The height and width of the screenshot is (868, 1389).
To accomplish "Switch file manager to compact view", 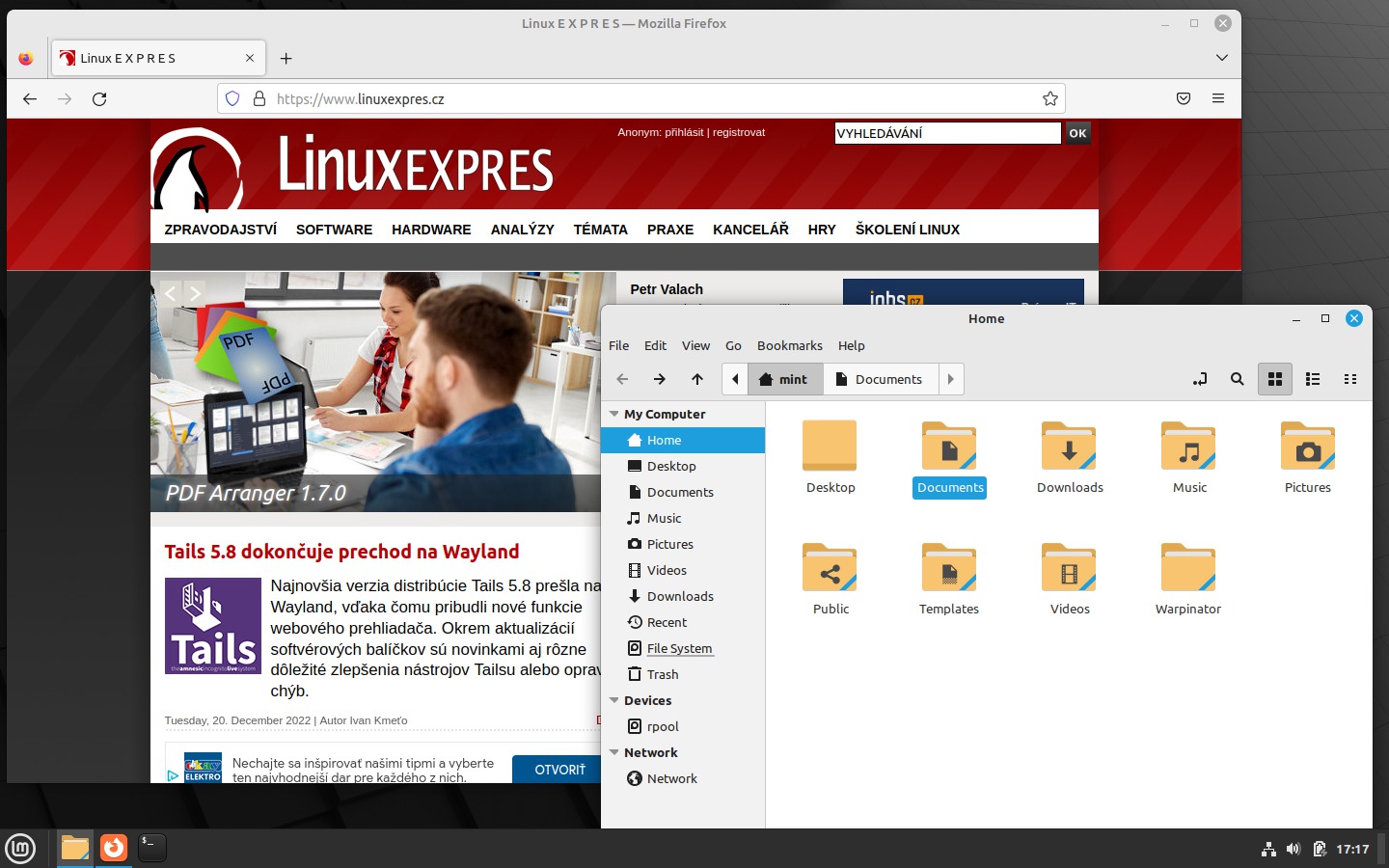I will tap(1350, 379).
